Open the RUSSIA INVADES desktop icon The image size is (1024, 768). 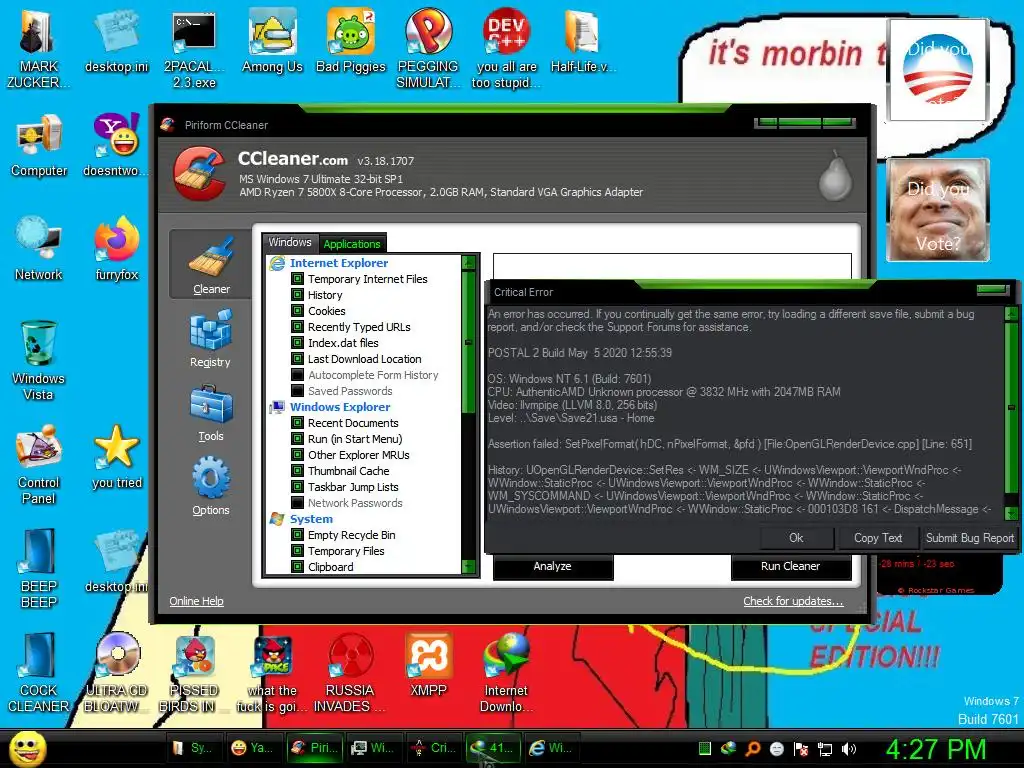(350, 672)
